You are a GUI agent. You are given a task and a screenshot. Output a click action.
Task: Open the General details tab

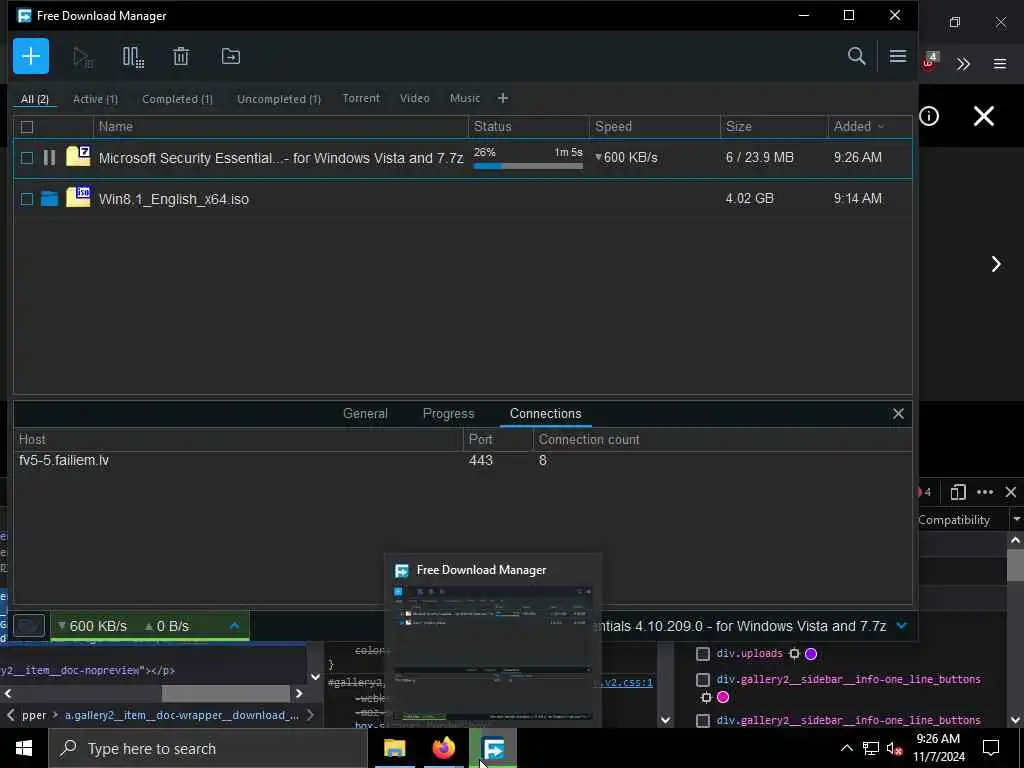(365, 413)
